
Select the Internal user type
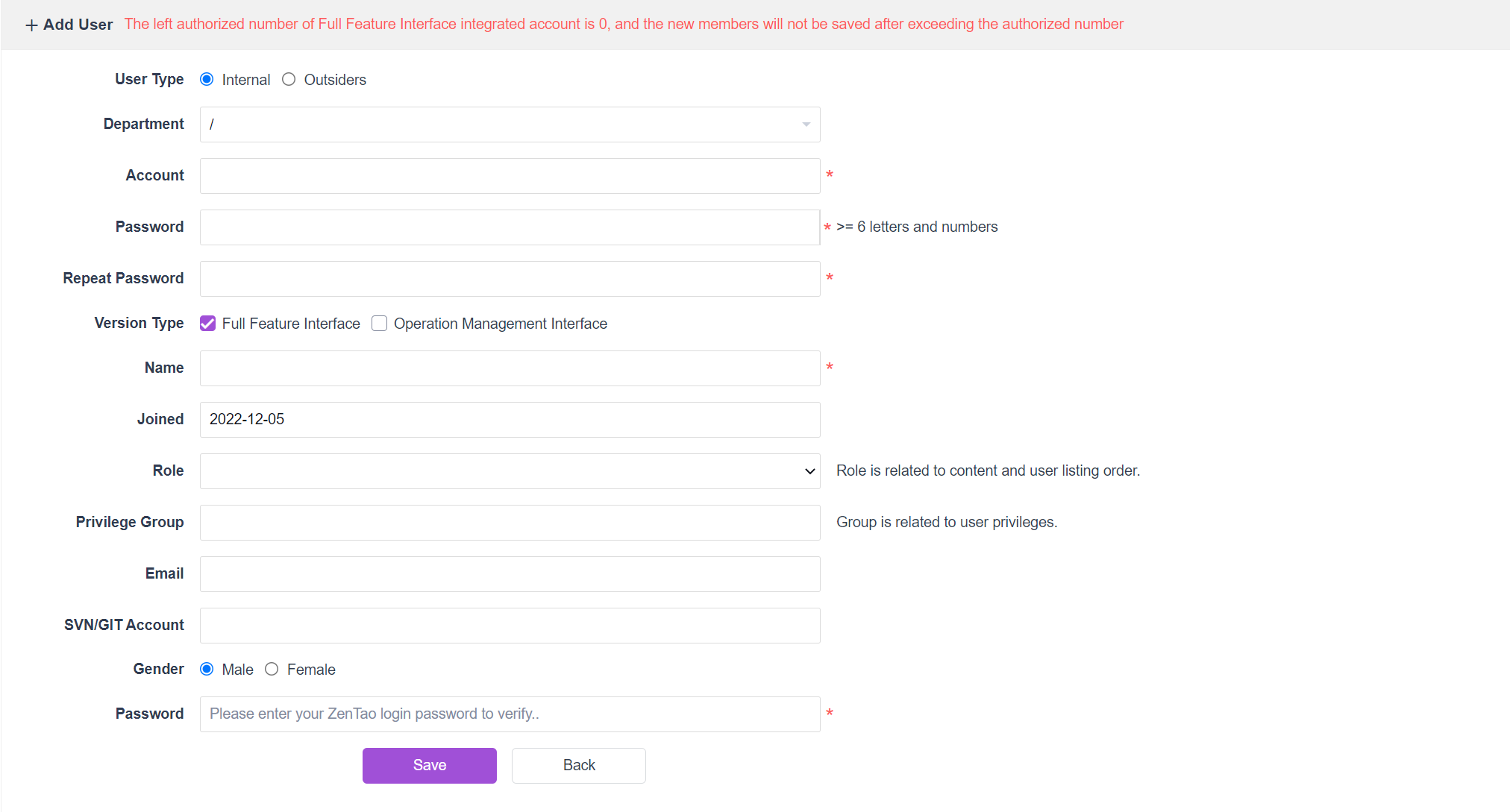(207, 80)
